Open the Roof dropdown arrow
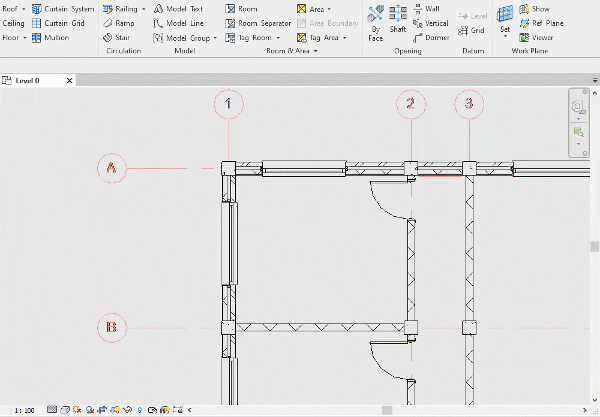Screen dimensions: 600x417 (x=24, y=9)
